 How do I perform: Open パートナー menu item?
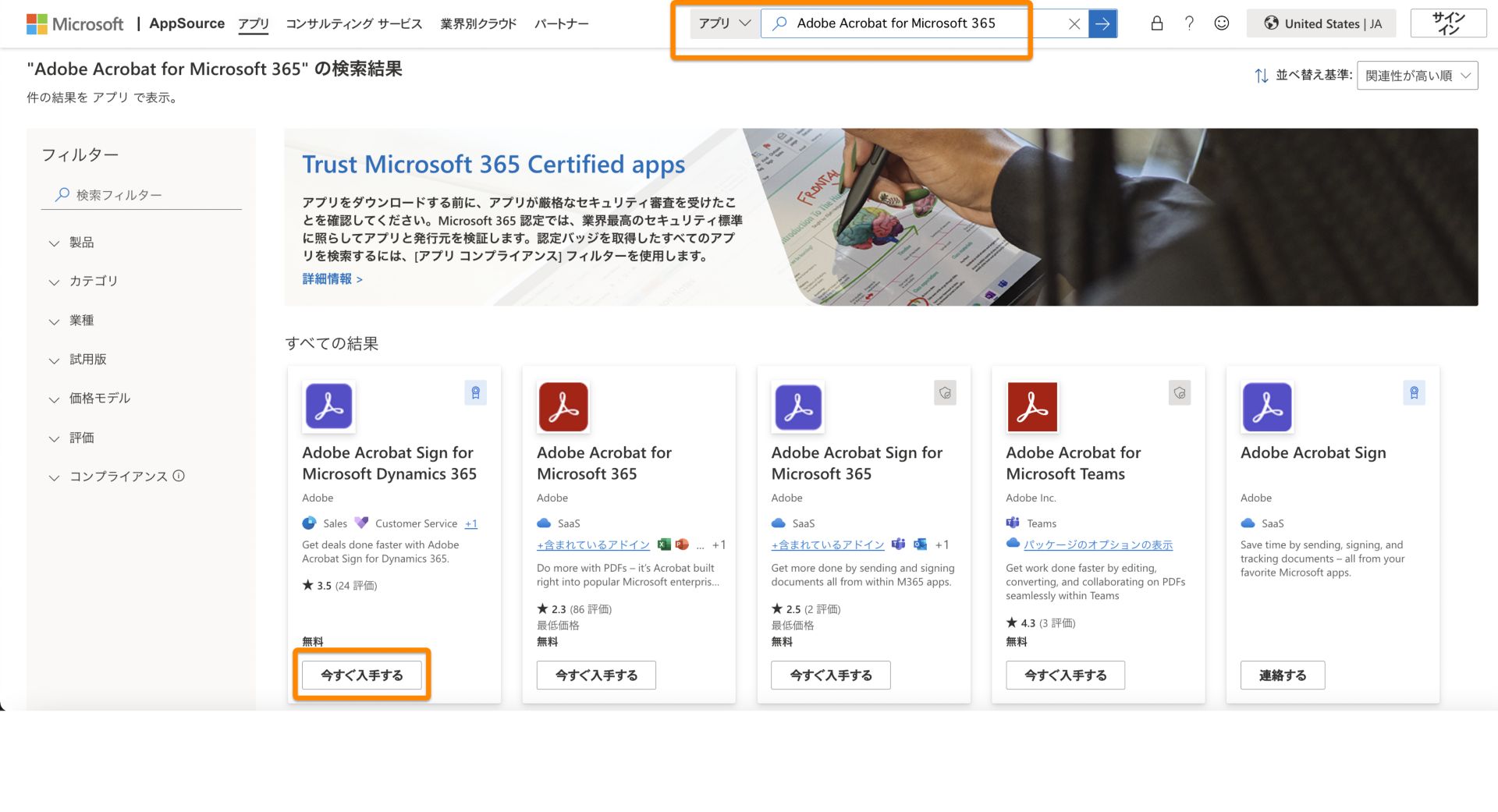click(561, 23)
